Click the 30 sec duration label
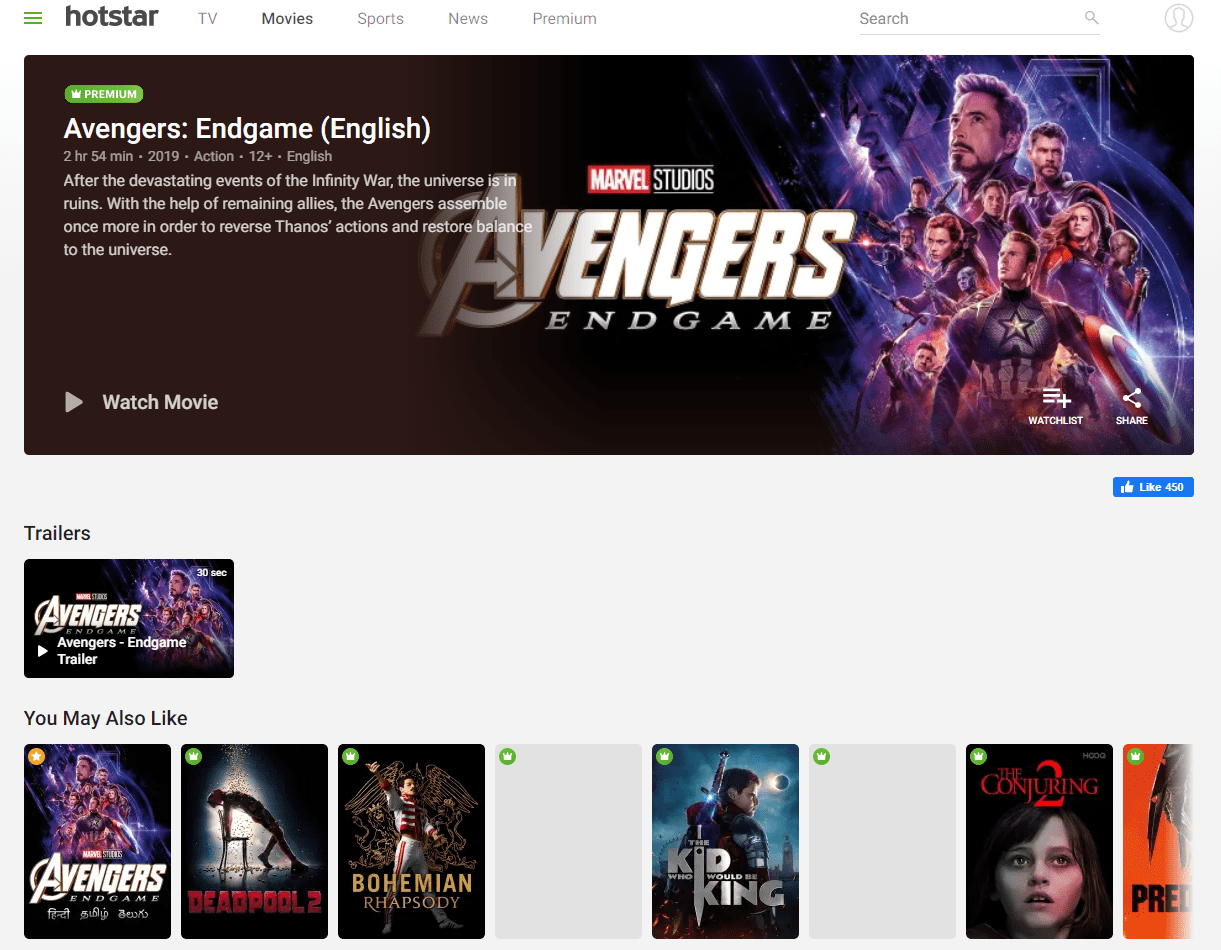 [211, 573]
